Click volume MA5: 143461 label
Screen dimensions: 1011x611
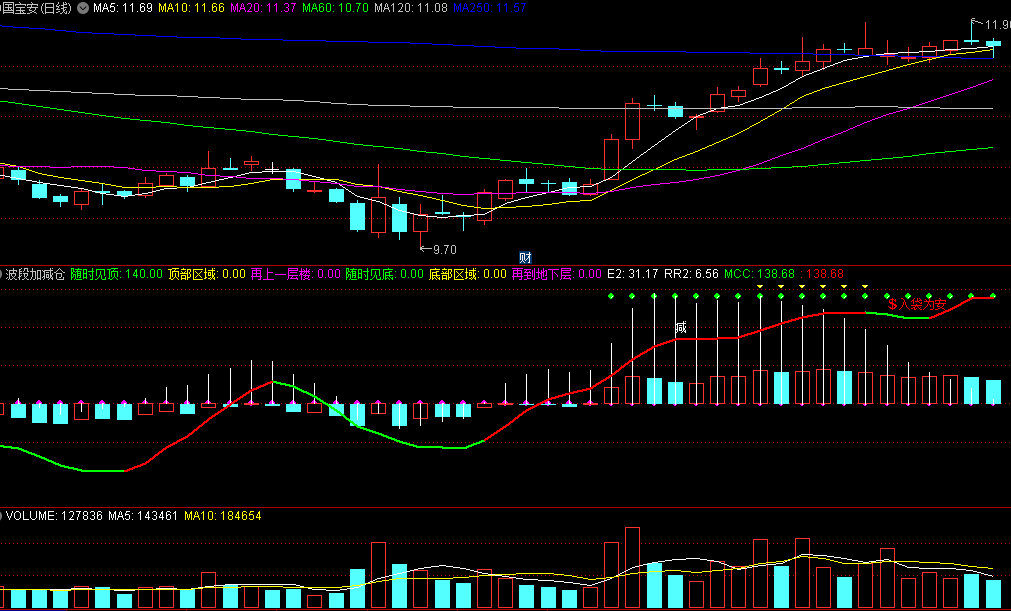(143, 516)
